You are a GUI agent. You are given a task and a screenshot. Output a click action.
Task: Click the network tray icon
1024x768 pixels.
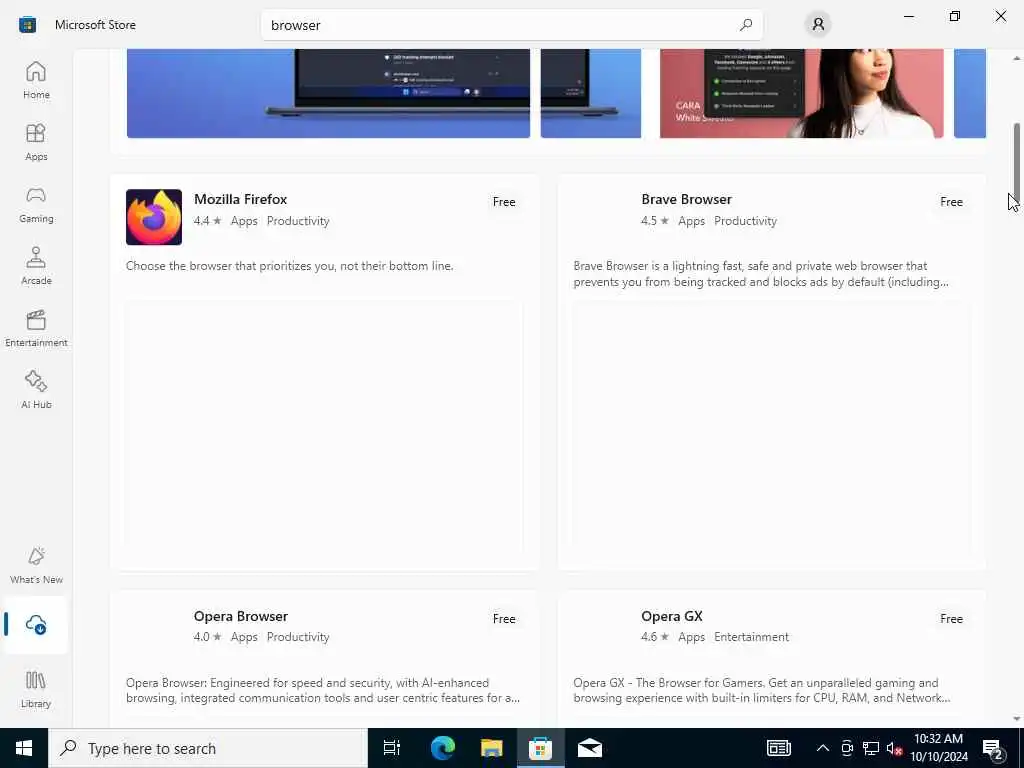871,748
